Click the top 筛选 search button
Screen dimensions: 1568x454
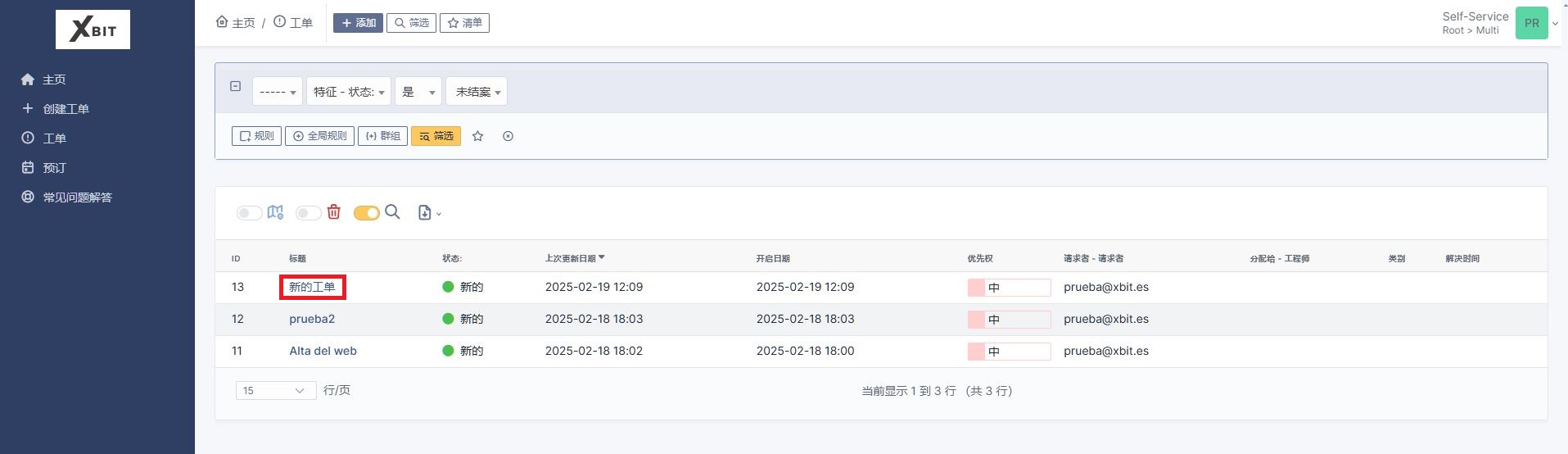point(411,23)
